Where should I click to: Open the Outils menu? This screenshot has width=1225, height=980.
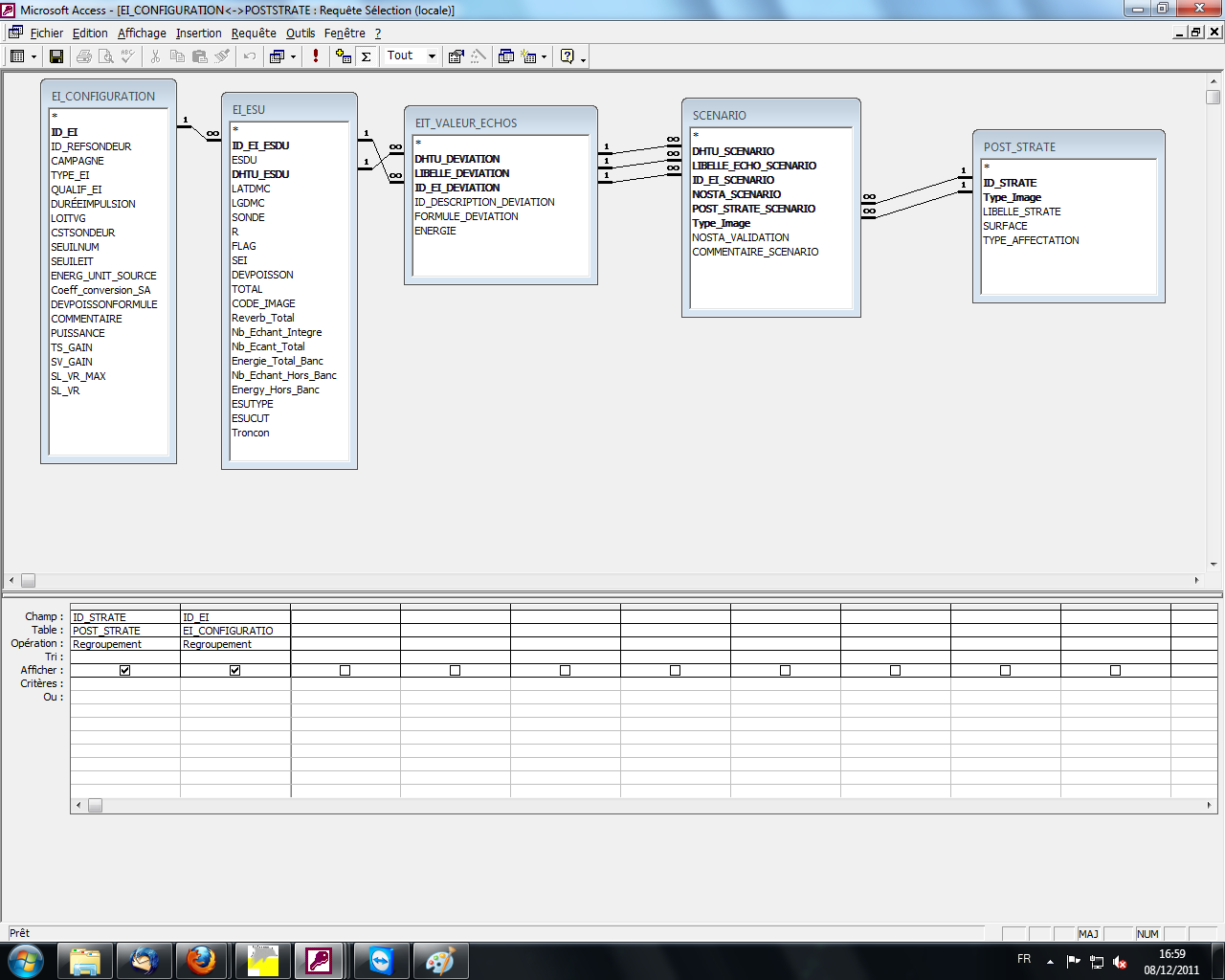click(x=301, y=33)
